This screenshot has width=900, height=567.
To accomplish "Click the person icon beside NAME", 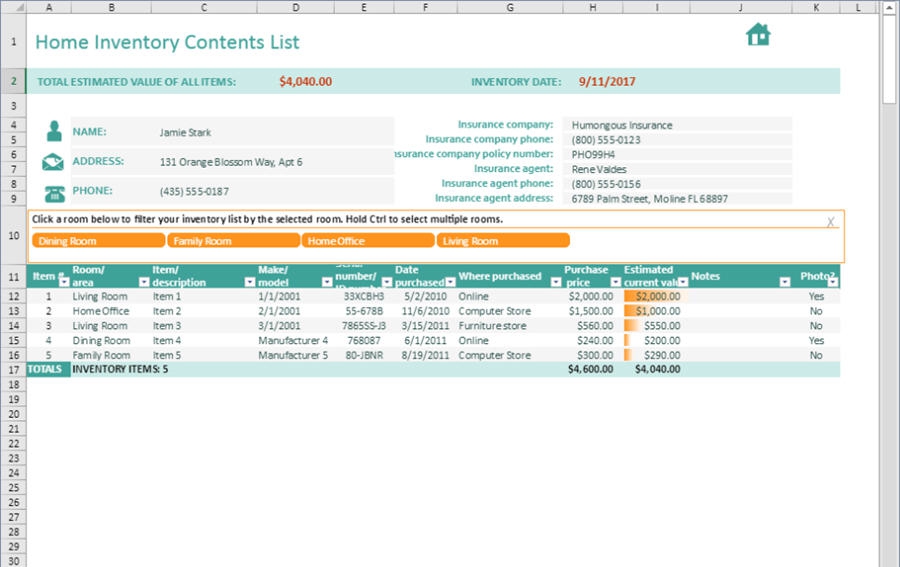I will (54, 132).
